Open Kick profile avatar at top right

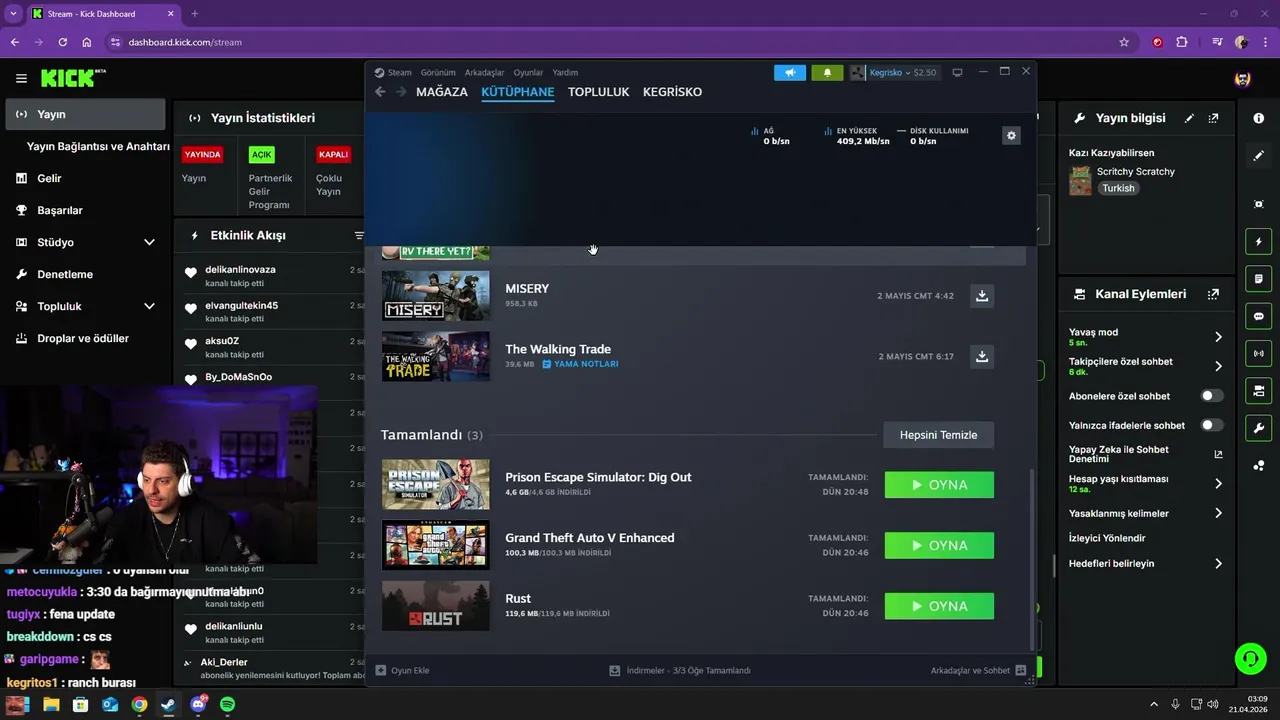pos(1243,79)
